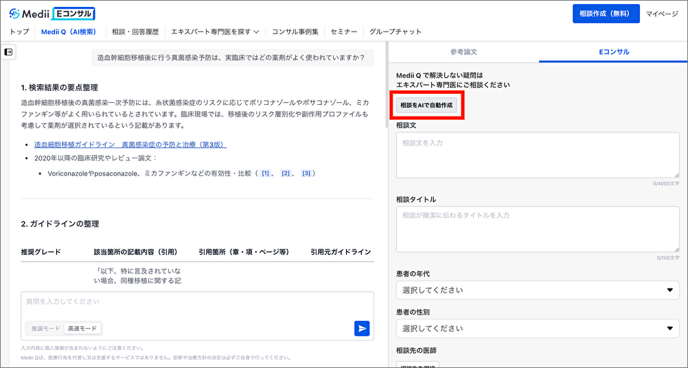688x368 pixels.
Task: Open the 患者の年代 dropdown
Action: pos(538,290)
